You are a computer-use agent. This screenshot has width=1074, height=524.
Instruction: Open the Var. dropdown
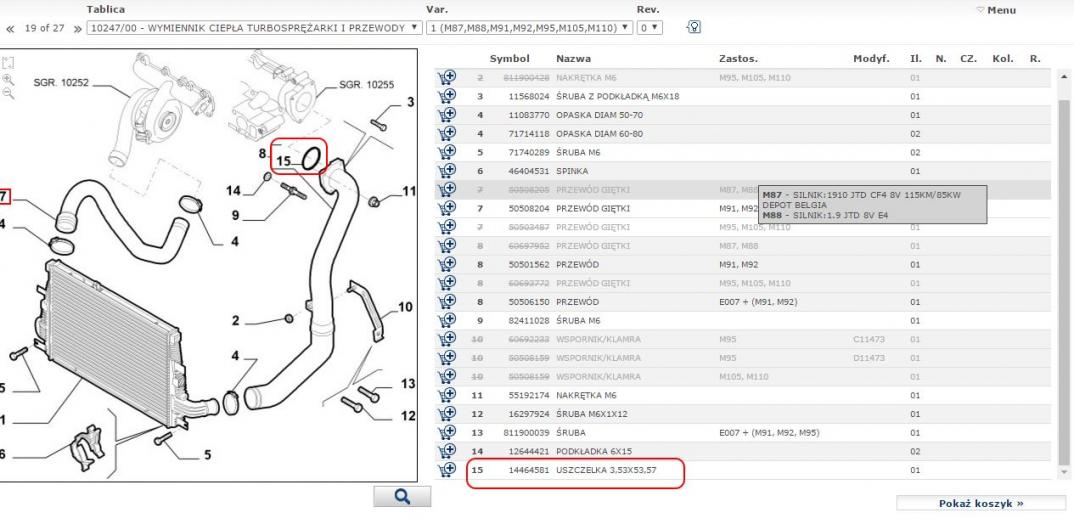(x=529, y=28)
